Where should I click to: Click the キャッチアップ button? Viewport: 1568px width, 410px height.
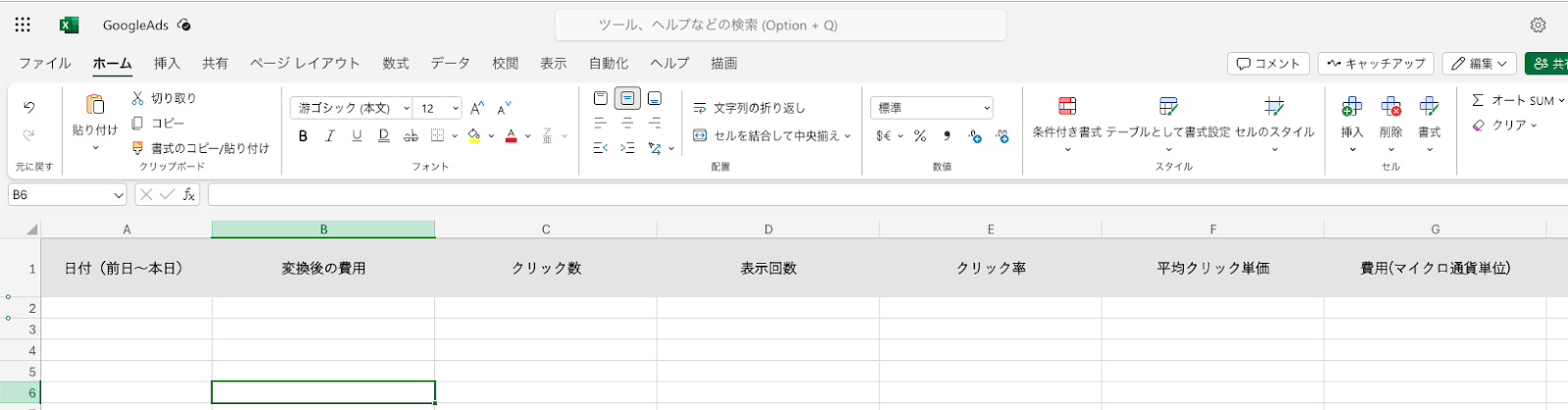click(x=1376, y=64)
